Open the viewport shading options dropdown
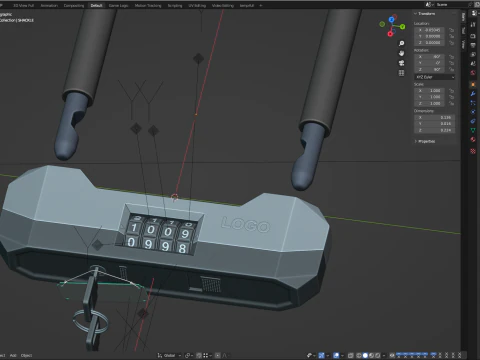 click(384, 355)
